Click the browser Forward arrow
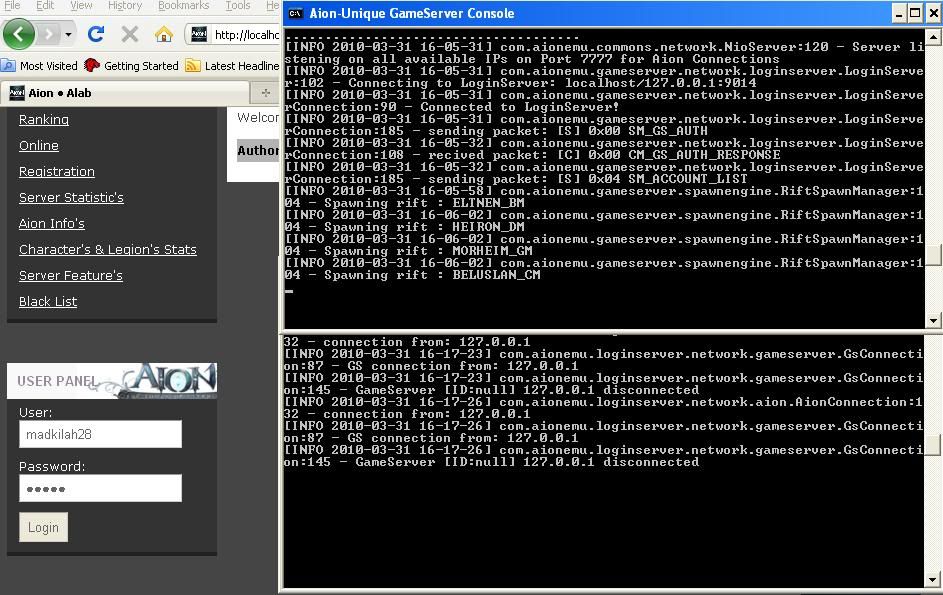This screenshot has width=943, height=595. 48,34
